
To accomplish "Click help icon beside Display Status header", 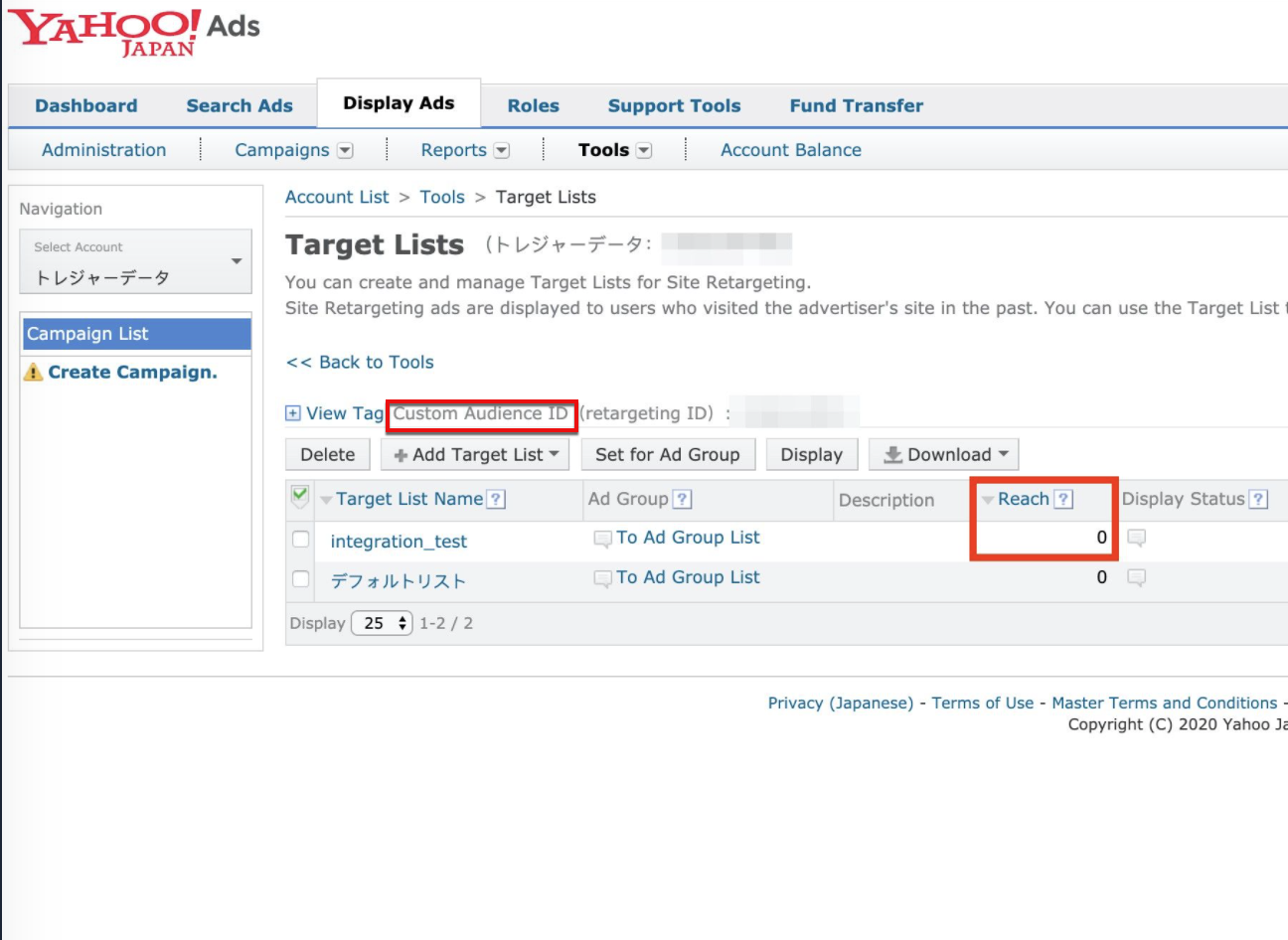I will [x=1258, y=499].
